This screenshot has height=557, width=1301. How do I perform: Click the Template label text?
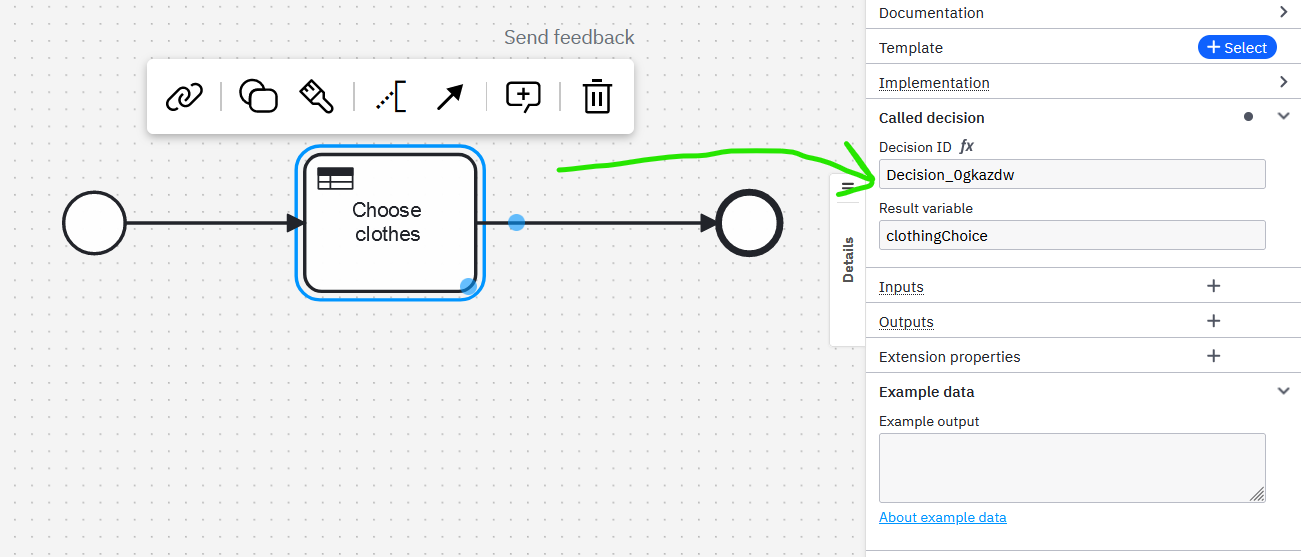911,48
